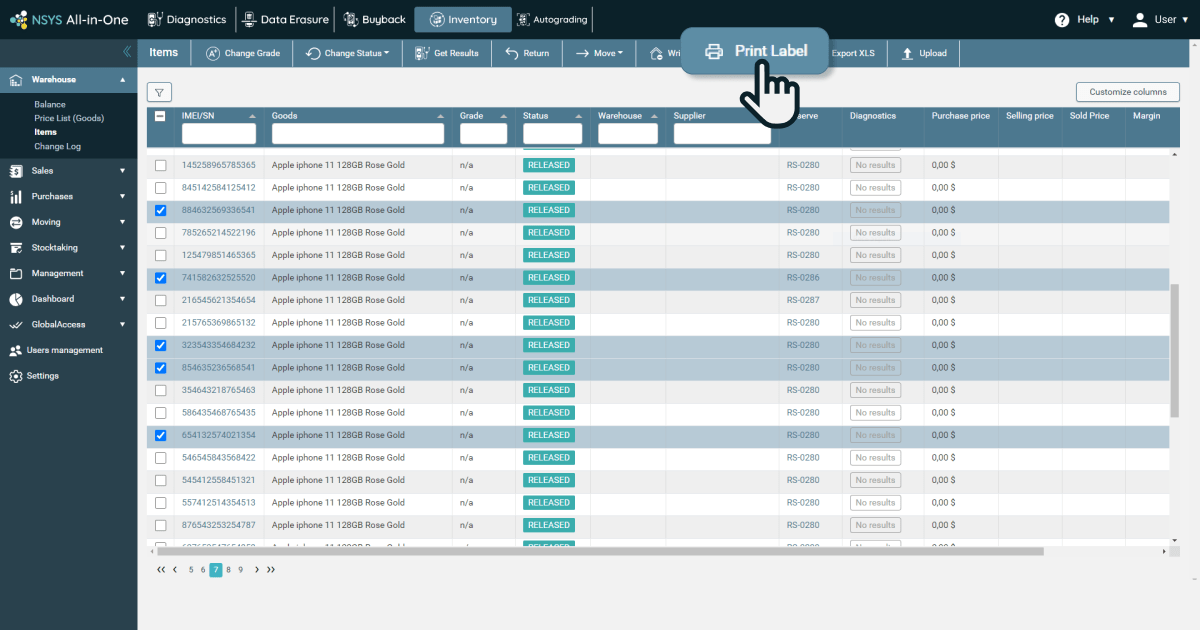Viewport: 1200px width, 630px height.
Task: Open Balance under Warehouse
Action: pyautogui.click(x=50, y=104)
